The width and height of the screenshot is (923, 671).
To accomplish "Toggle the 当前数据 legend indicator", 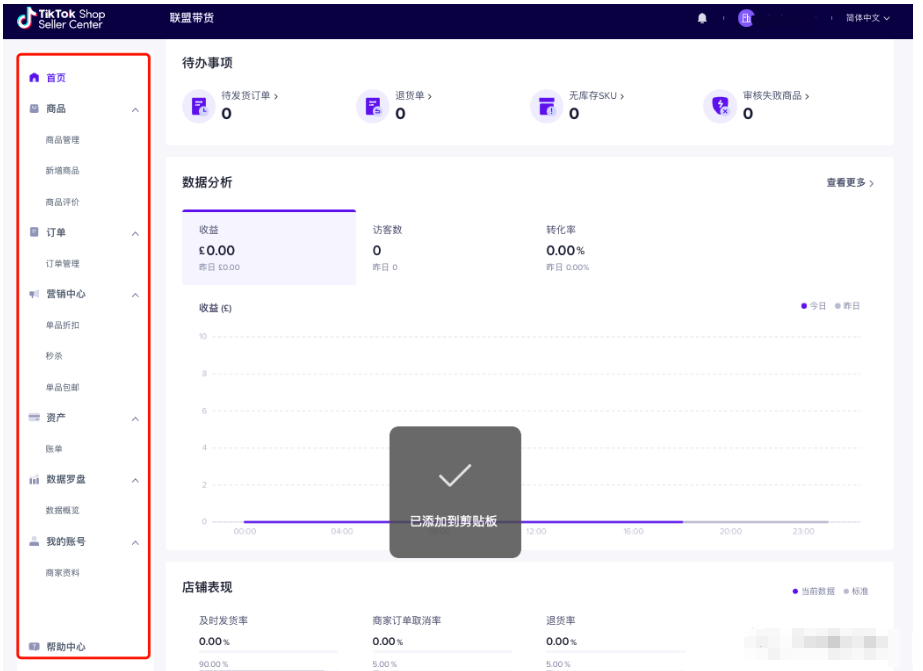I will 815,591.
